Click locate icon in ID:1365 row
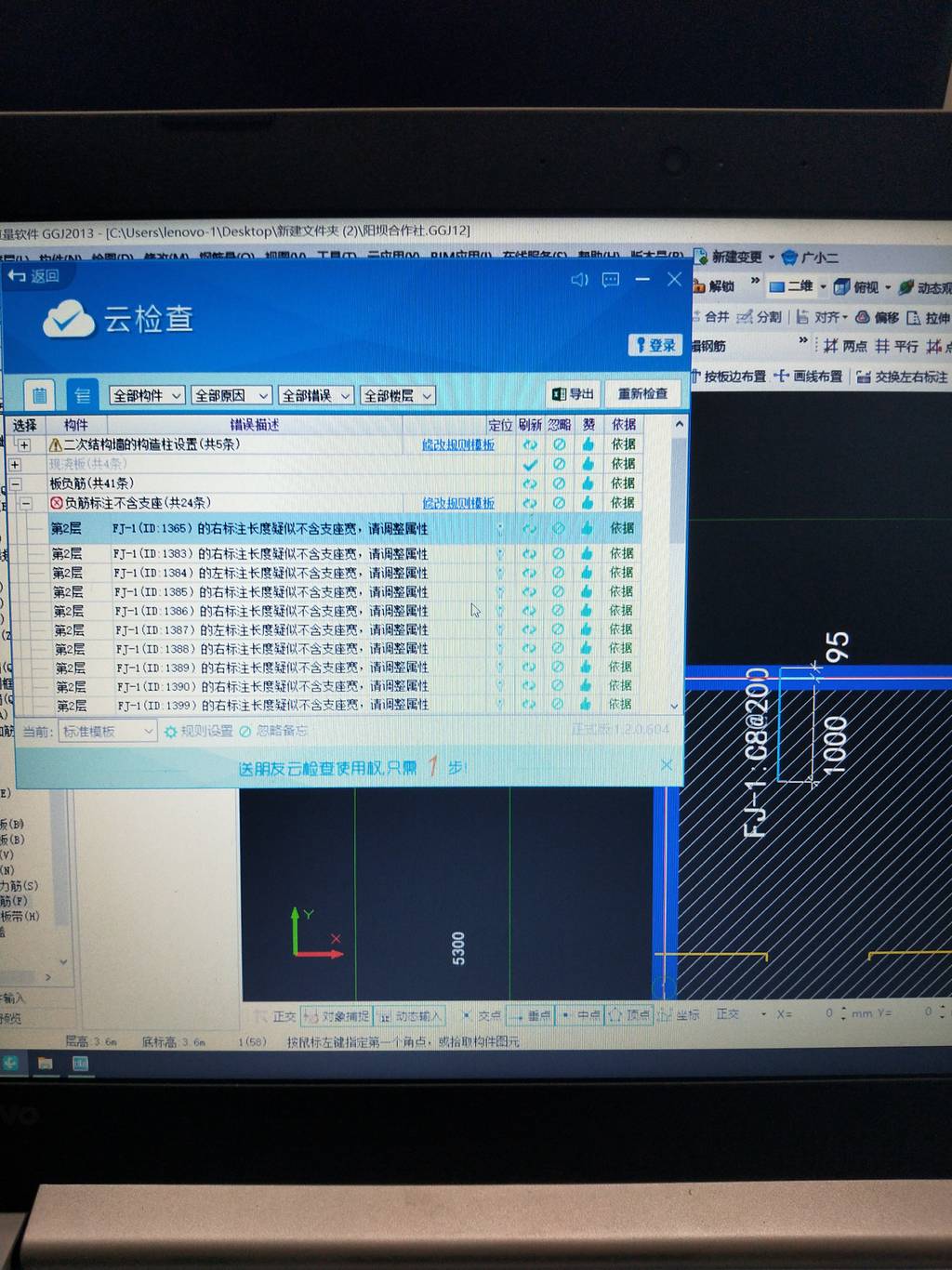This screenshot has height=1270, width=952. [500, 528]
